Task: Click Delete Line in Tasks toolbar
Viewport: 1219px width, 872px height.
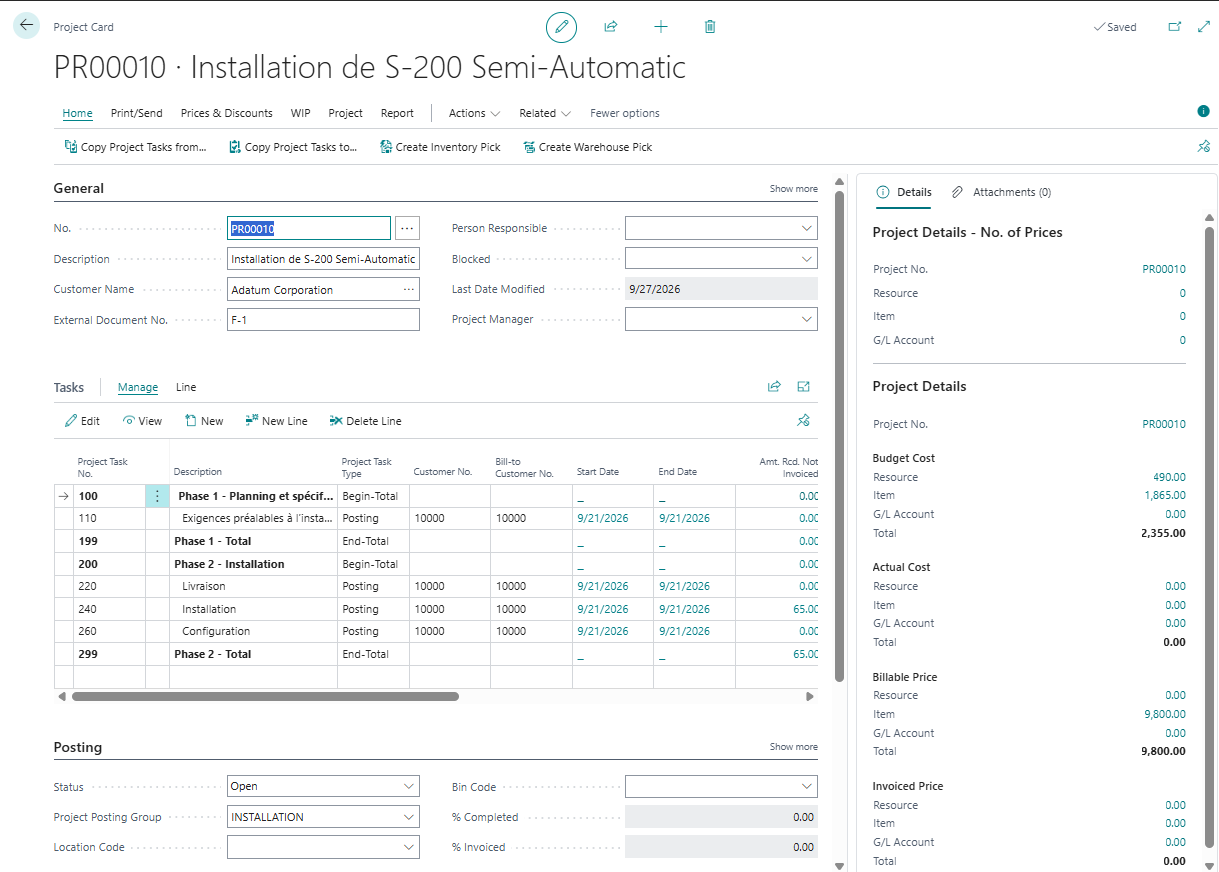Action: tap(365, 421)
